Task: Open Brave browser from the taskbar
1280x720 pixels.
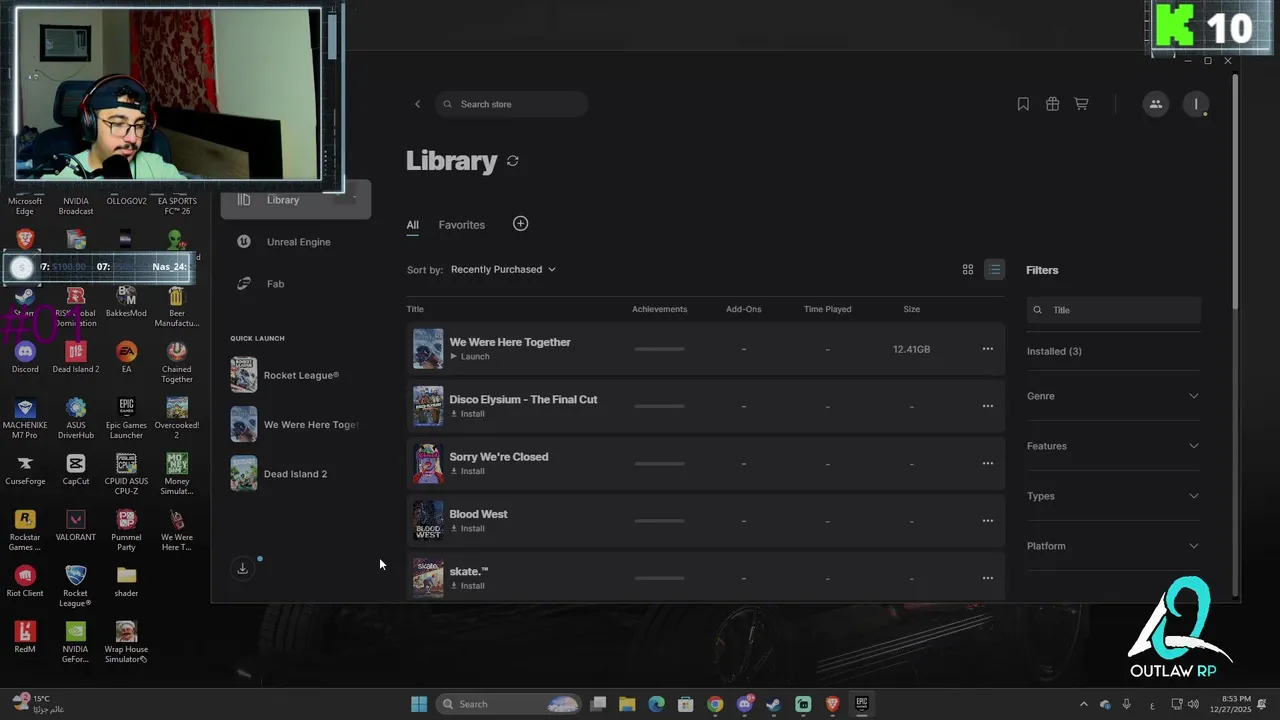Action: (832, 704)
